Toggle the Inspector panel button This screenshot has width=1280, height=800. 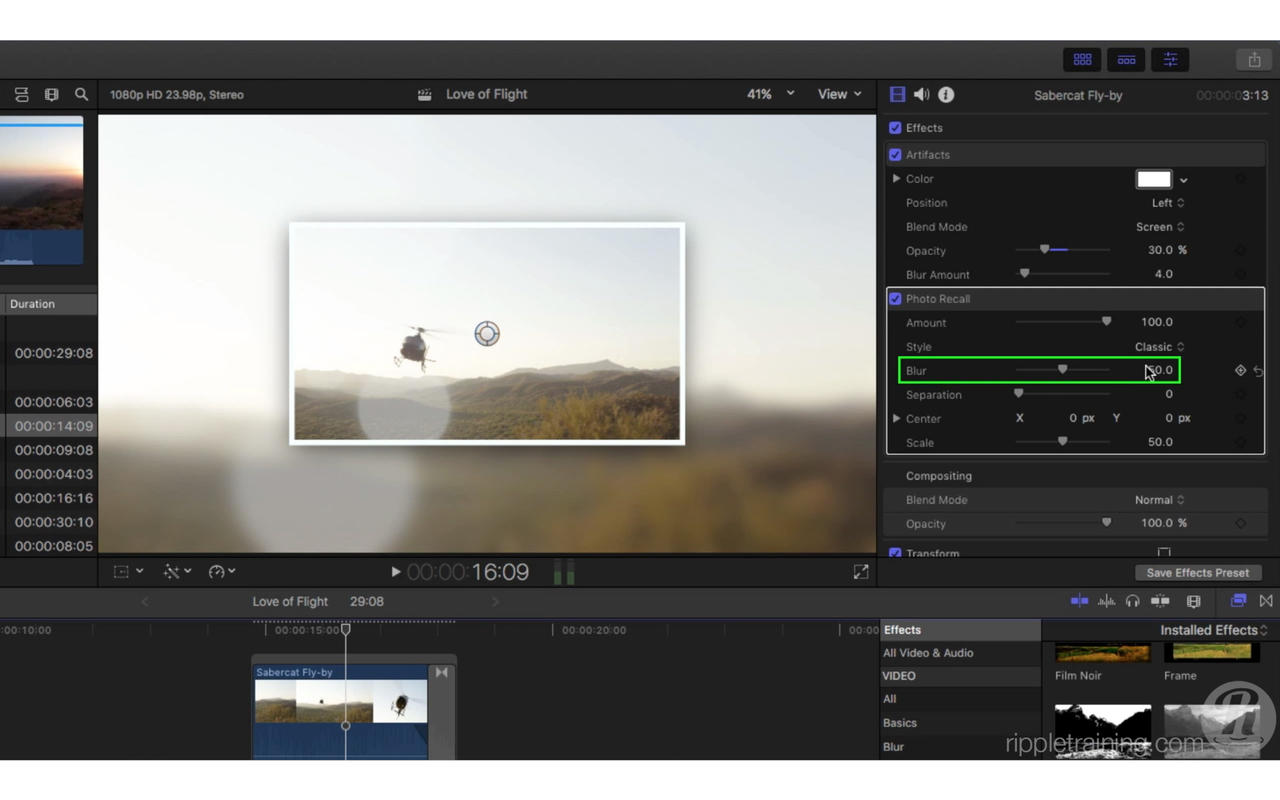tap(1170, 60)
